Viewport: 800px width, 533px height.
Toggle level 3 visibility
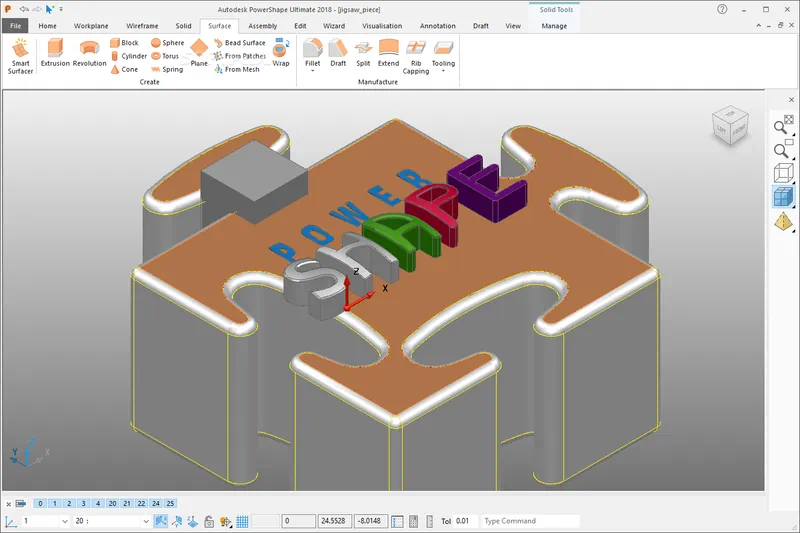pos(83,503)
